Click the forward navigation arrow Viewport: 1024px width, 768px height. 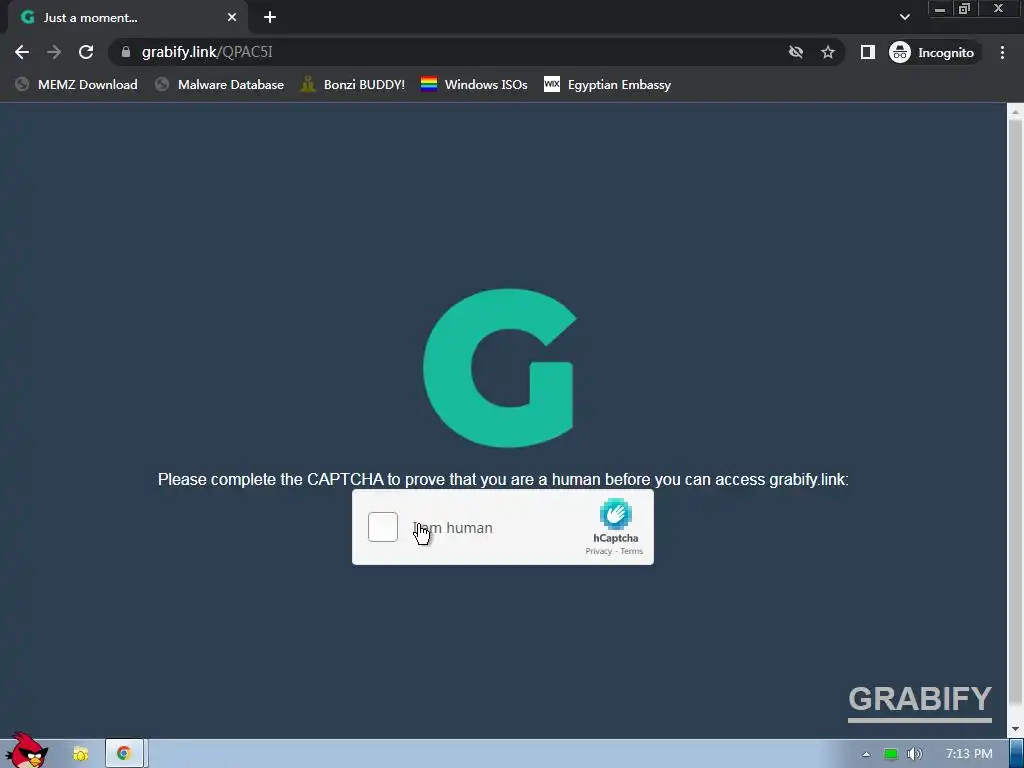(54, 52)
